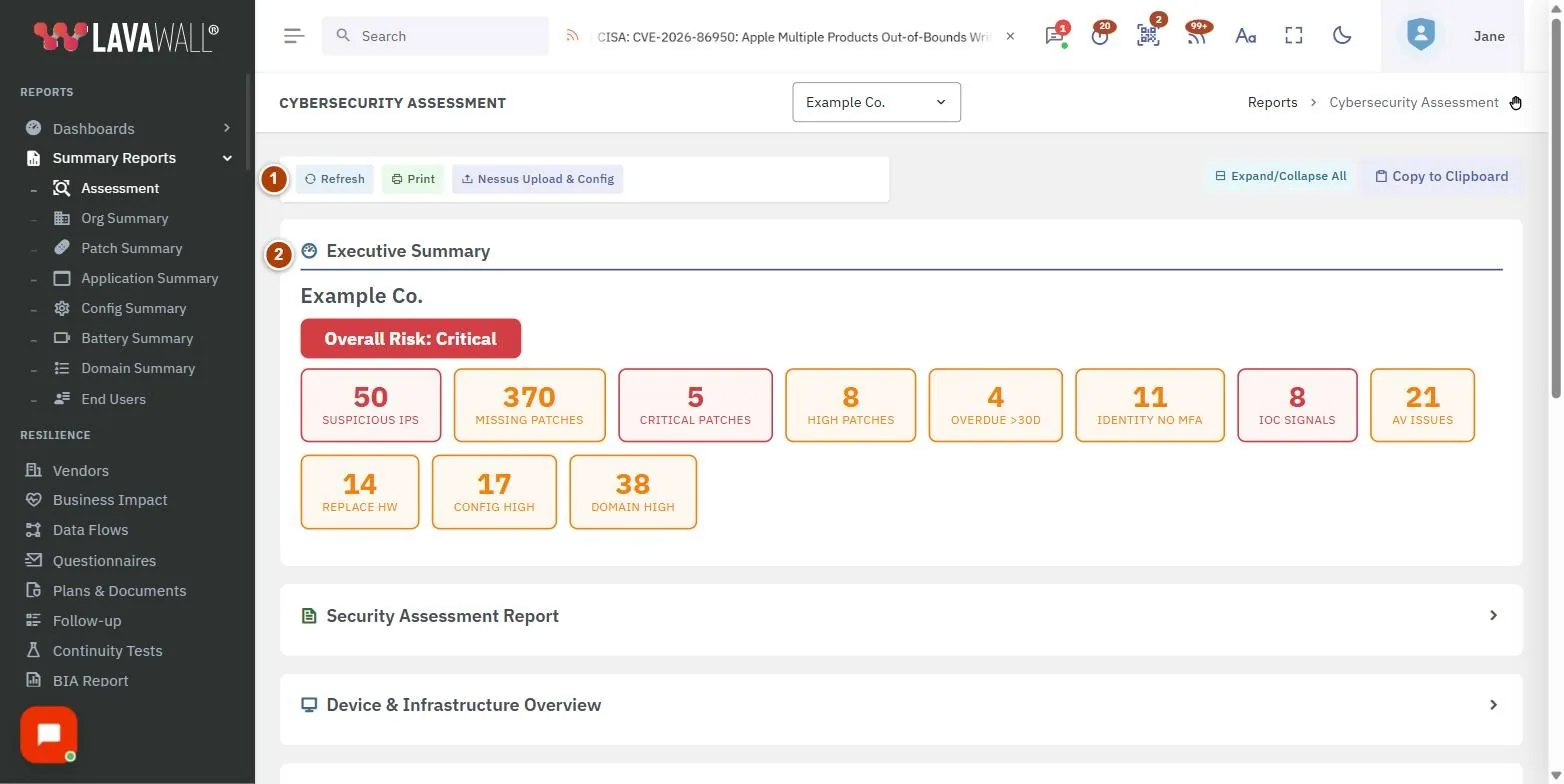Click the Overall Risk: Critical badge
Image resolution: width=1564 pixels, height=784 pixels.
411,338
